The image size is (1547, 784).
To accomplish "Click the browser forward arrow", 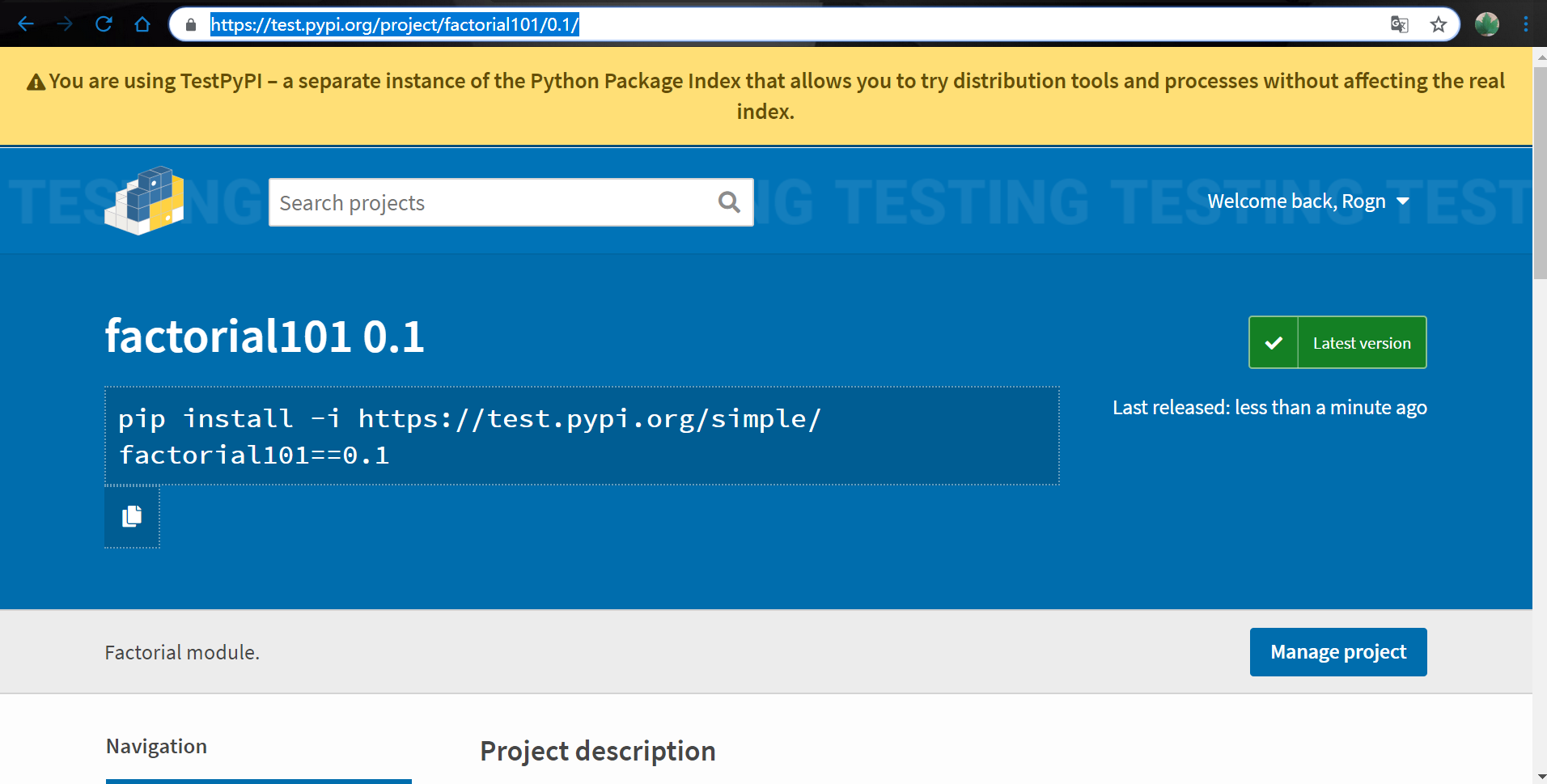I will (x=65, y=24).
